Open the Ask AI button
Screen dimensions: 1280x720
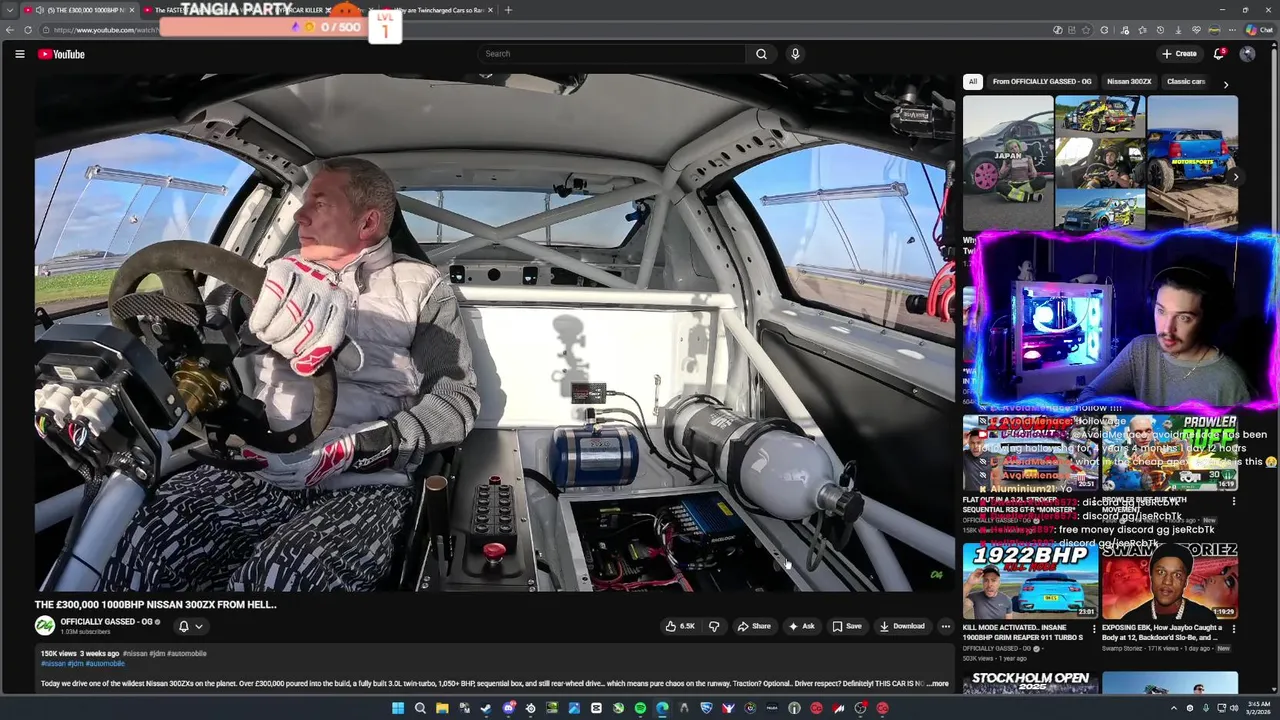pyautogui.click(x=802, y=626)
